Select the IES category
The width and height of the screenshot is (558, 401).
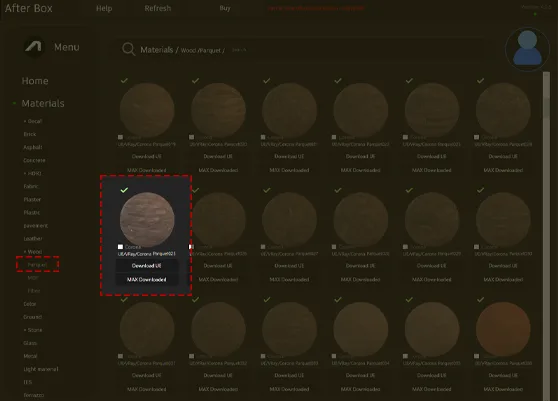(27, 382)
